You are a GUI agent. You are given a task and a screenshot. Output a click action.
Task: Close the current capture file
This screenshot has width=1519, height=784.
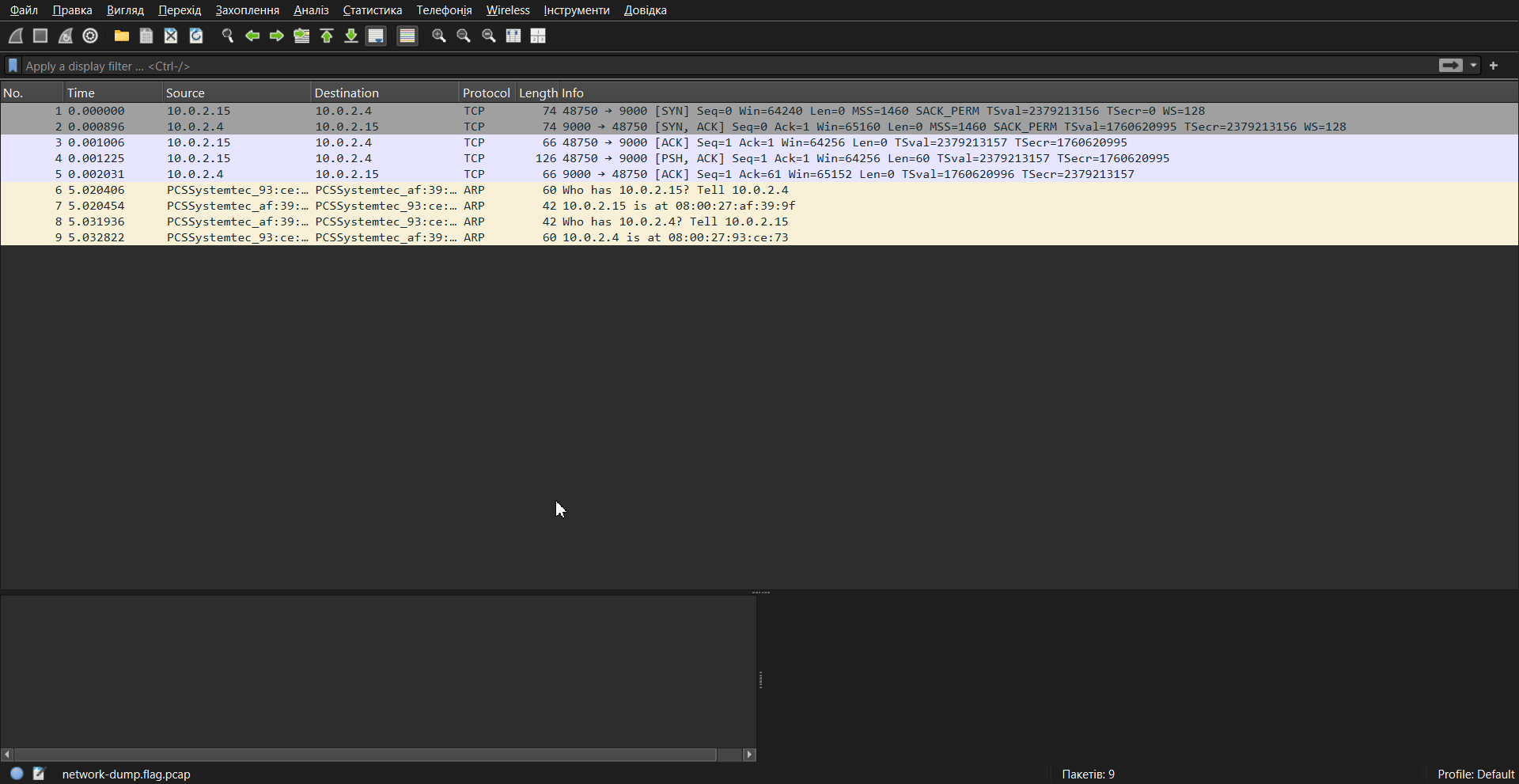pos(171,36)
